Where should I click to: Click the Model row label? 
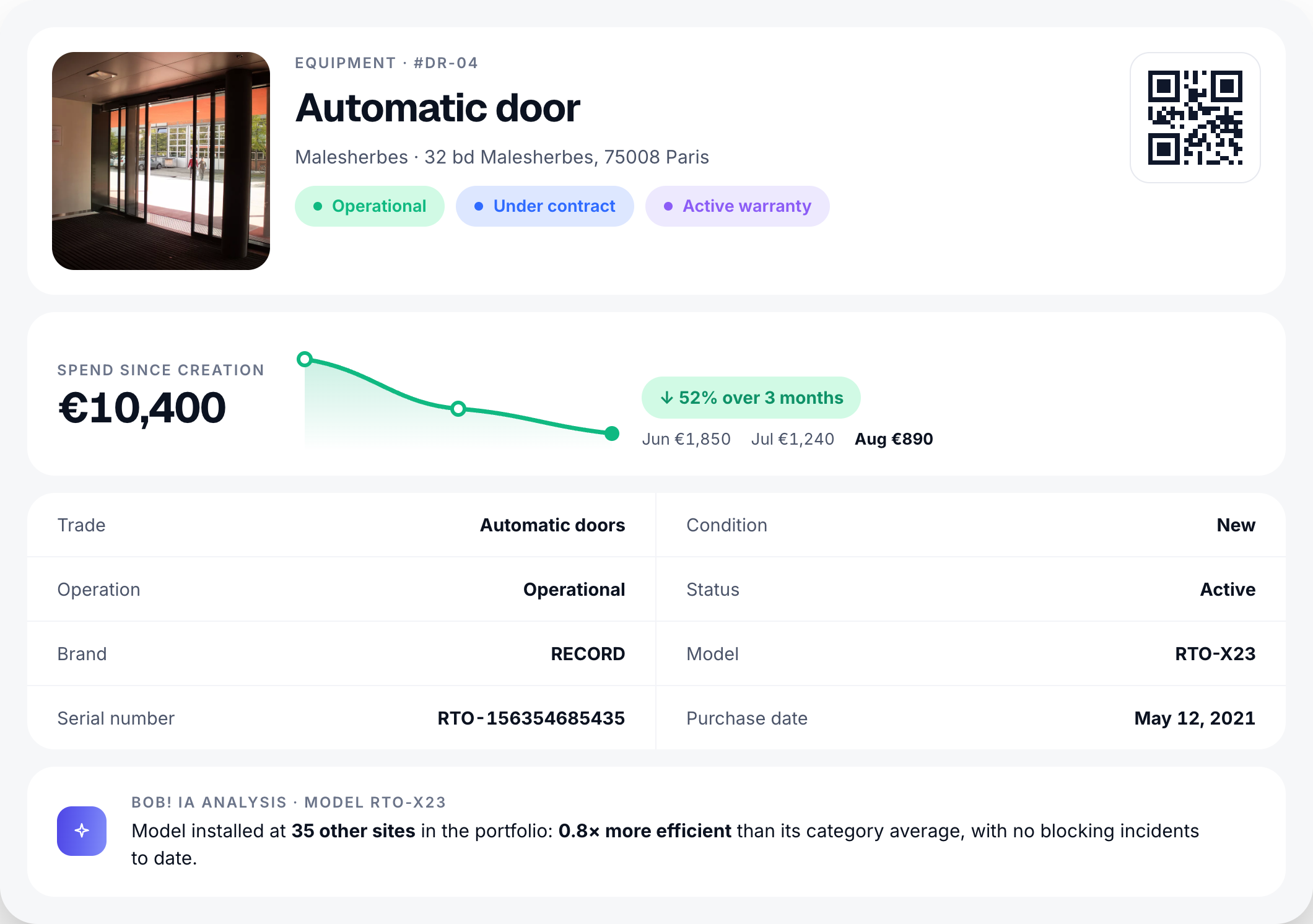coord(712,654)
